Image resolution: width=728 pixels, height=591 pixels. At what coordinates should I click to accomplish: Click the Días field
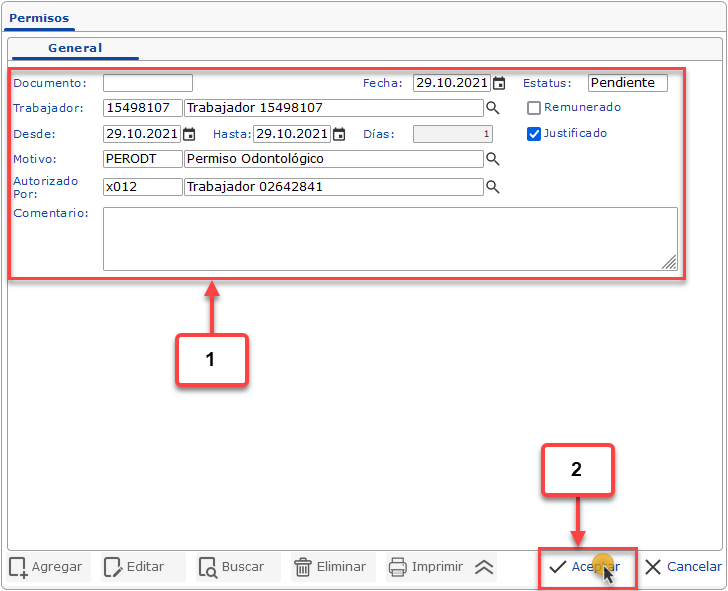453,134
